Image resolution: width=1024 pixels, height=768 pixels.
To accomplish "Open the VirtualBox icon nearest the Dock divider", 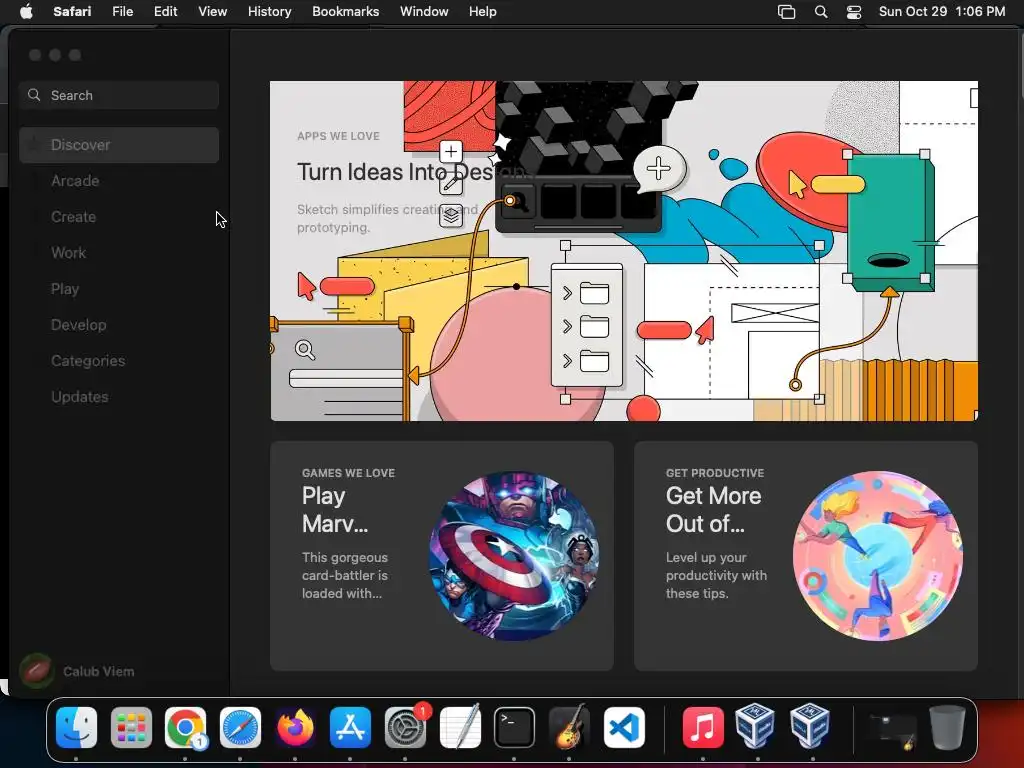I will click(x=810, y=727).
